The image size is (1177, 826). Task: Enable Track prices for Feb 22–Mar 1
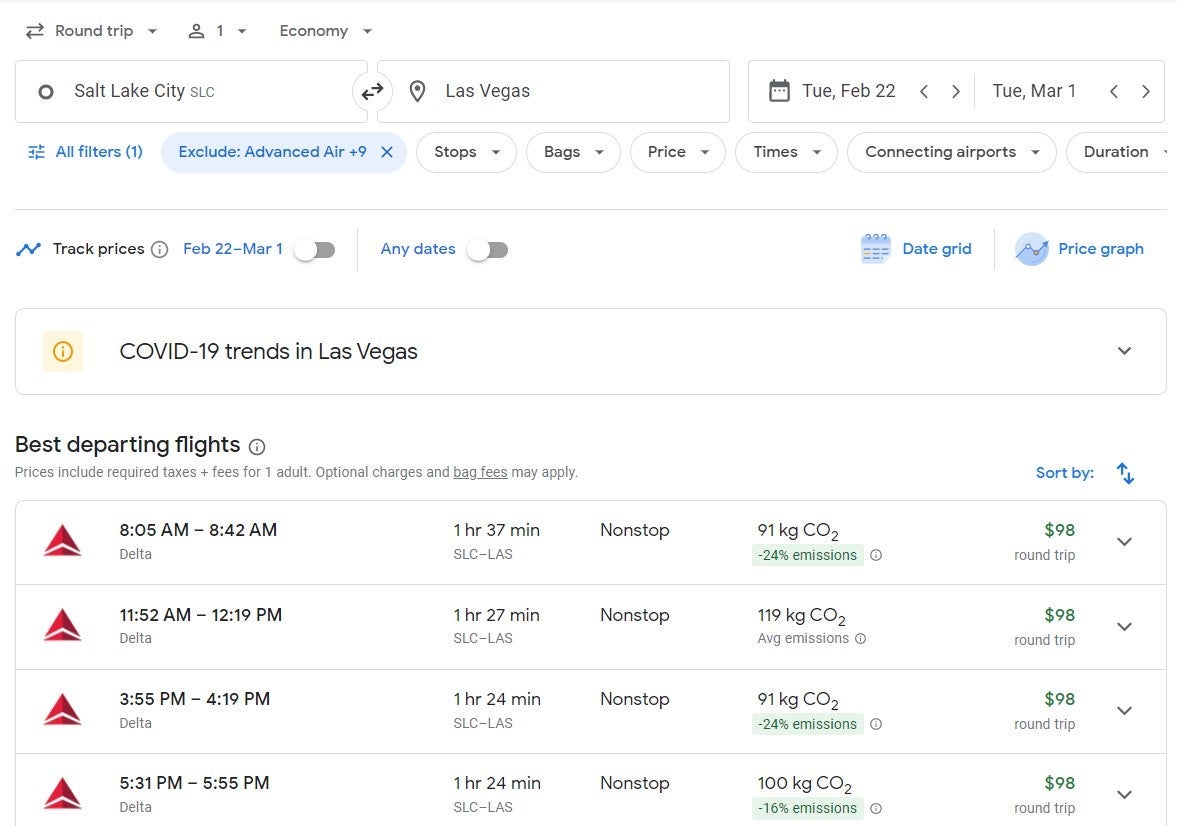coord(314,250)
